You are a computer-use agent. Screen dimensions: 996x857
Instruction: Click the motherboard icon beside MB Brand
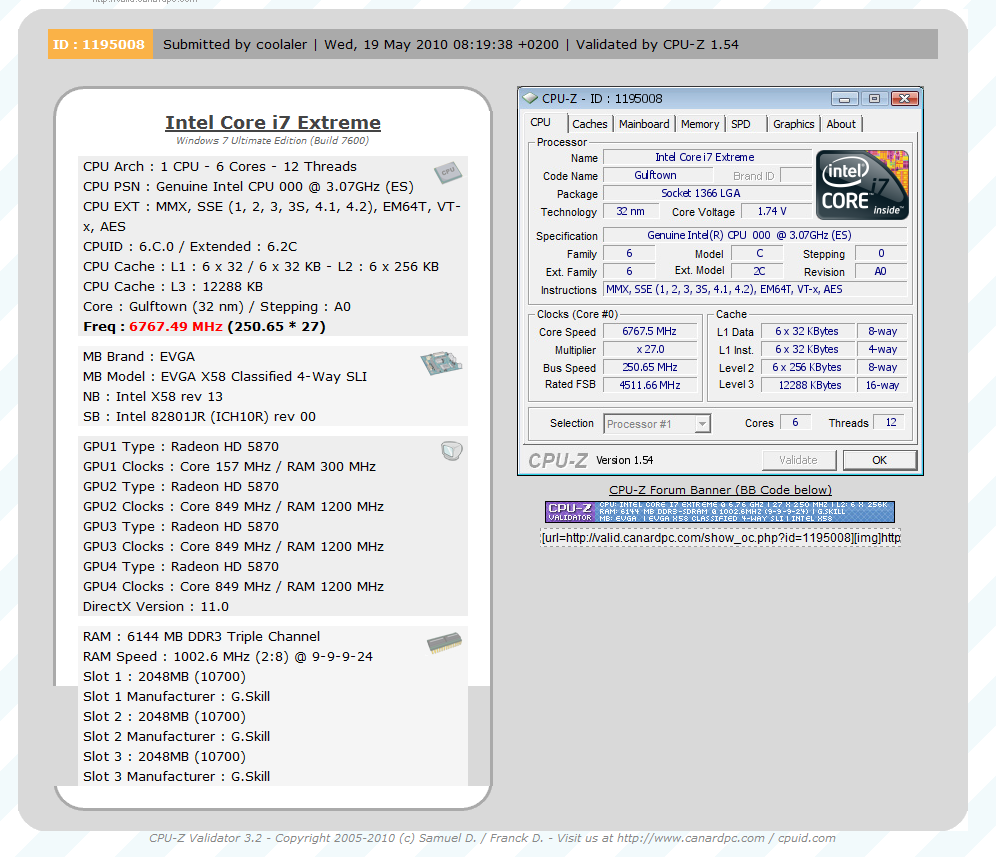coord(441,363)
